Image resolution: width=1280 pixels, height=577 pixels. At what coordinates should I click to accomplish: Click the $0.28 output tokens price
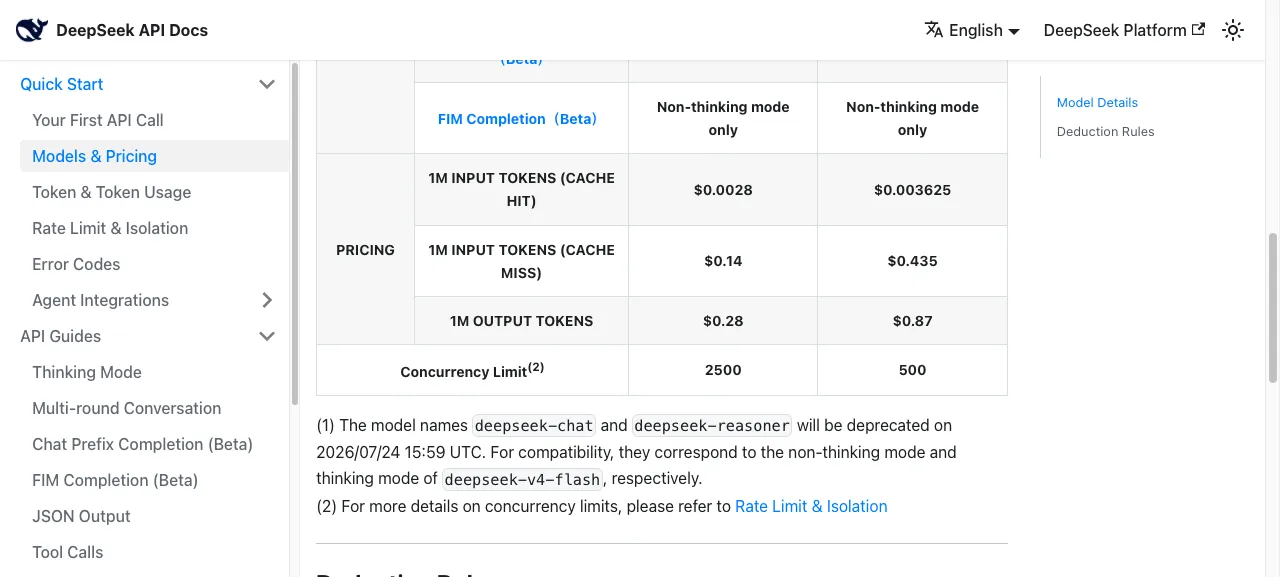tap(723, 321)
